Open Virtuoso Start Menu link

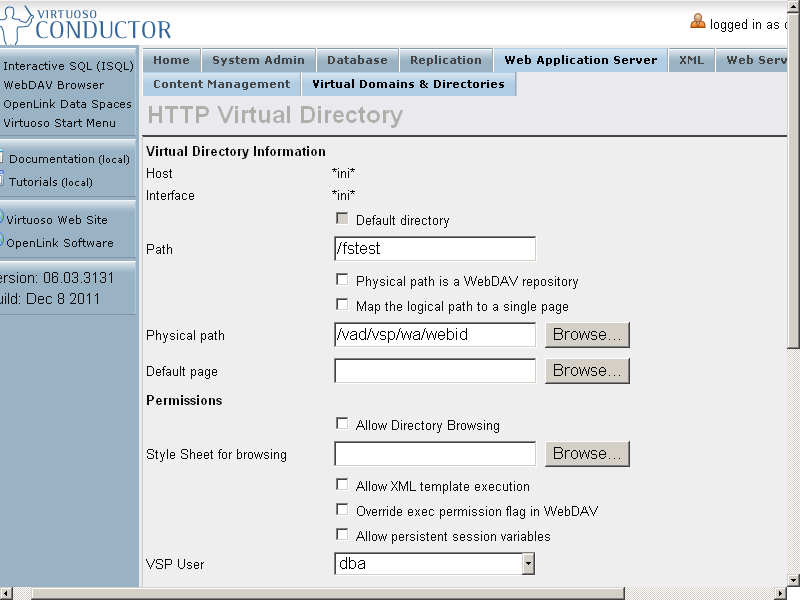click(59, 123)
